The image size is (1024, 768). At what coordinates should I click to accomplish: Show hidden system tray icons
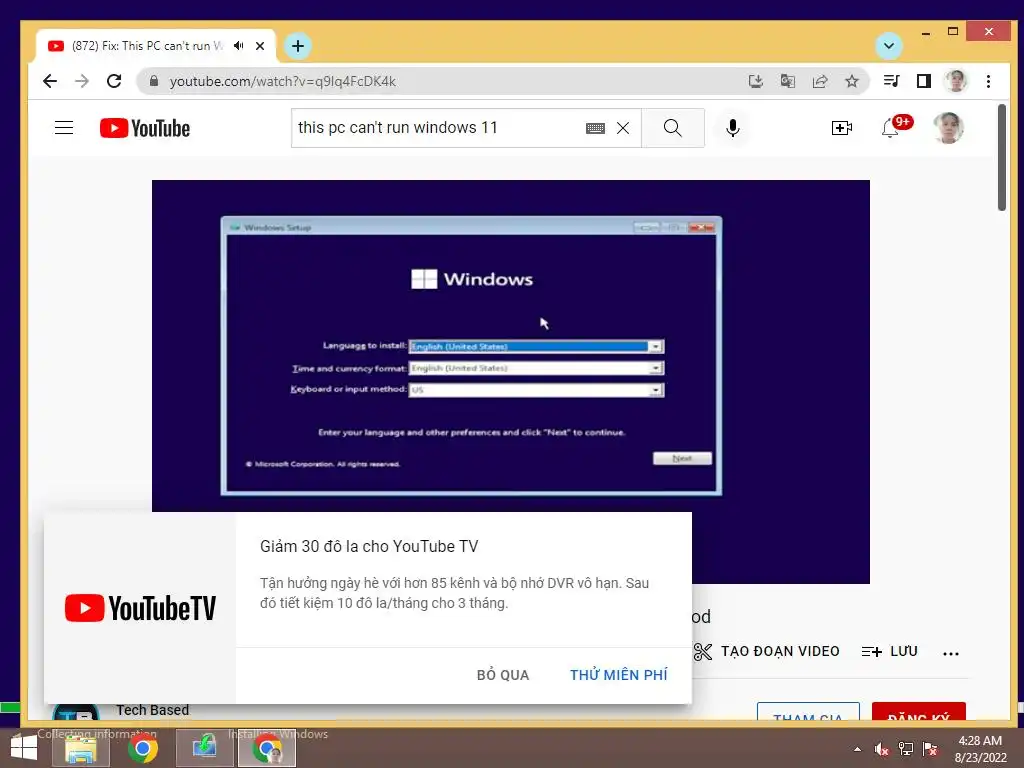[857, 749]
